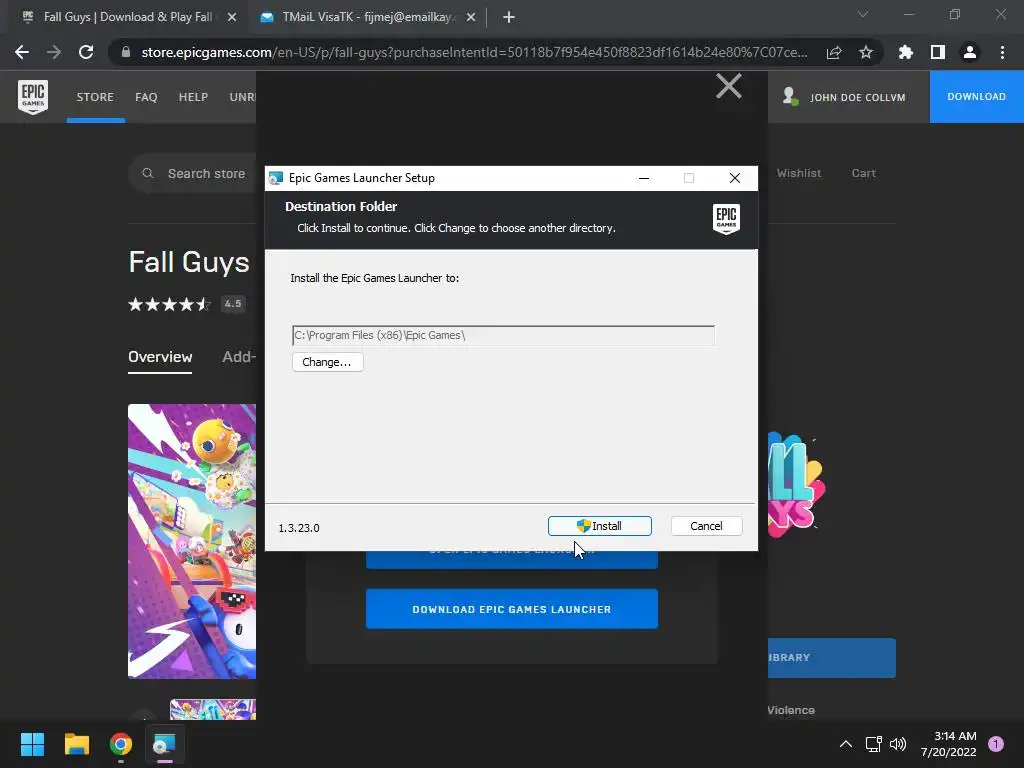Click the address bar URL

(x=475, y=52)
